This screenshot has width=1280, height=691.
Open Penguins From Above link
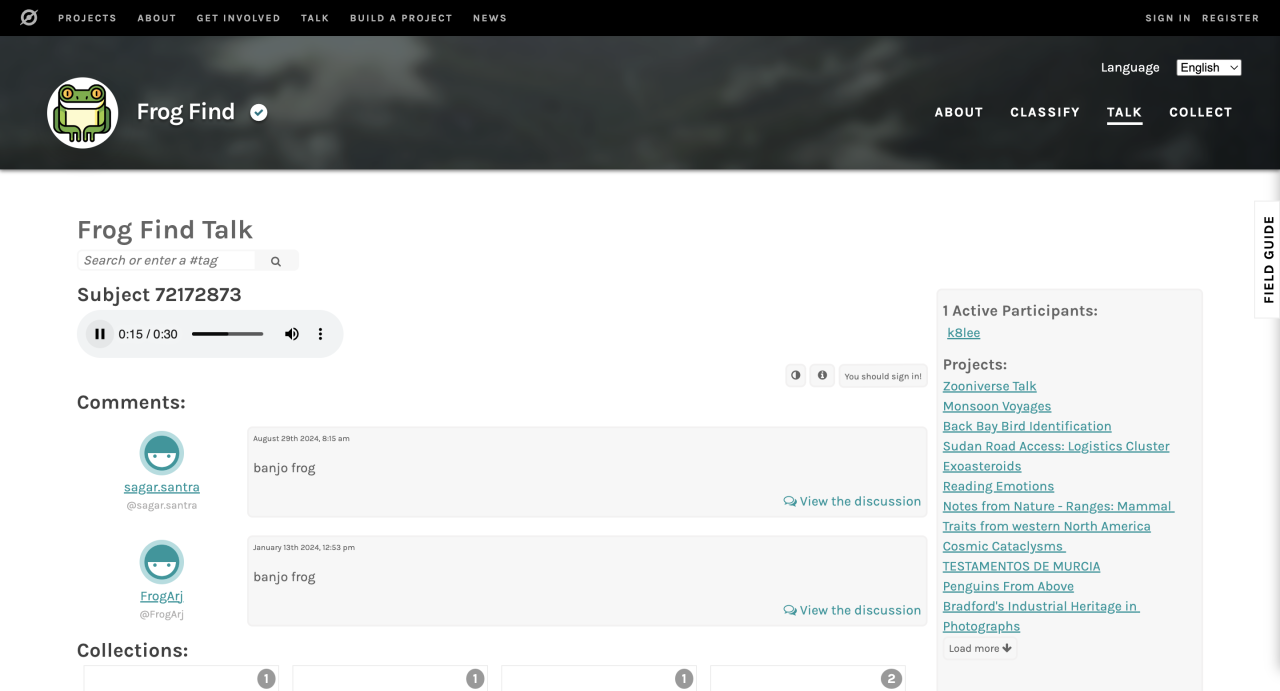(1008, 586)
